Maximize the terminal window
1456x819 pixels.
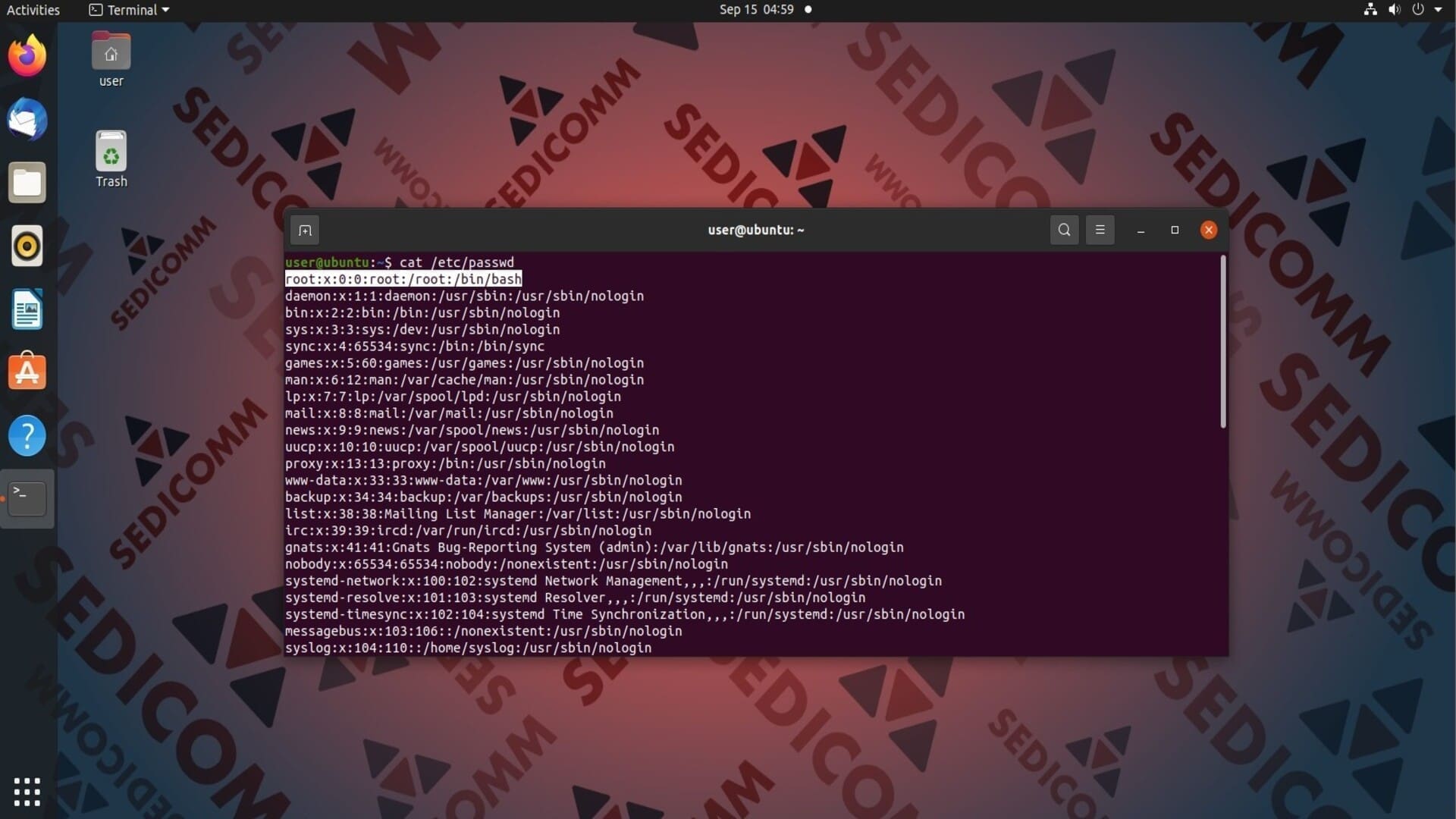[1175, 230]
